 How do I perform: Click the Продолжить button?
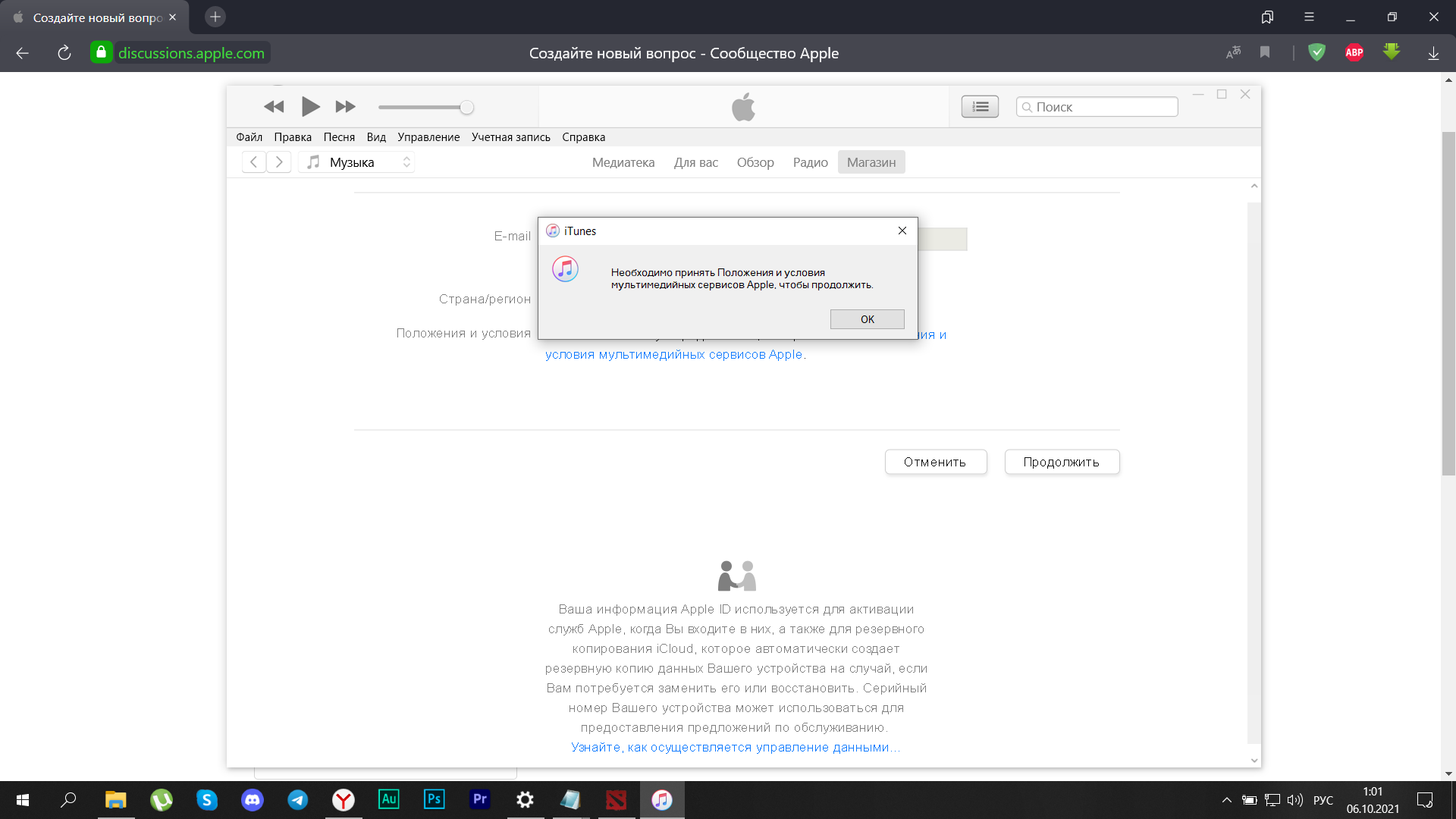[x=1061, y=462]
